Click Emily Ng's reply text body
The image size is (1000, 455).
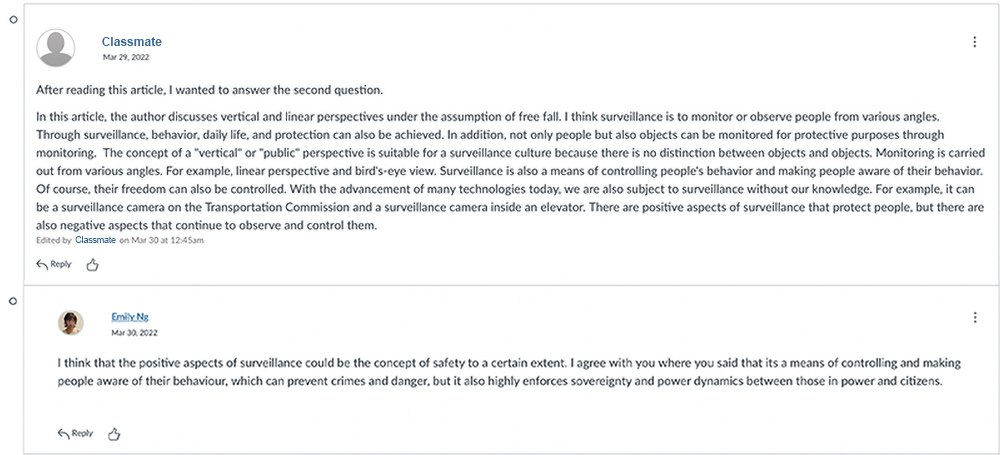coord(500,373)
